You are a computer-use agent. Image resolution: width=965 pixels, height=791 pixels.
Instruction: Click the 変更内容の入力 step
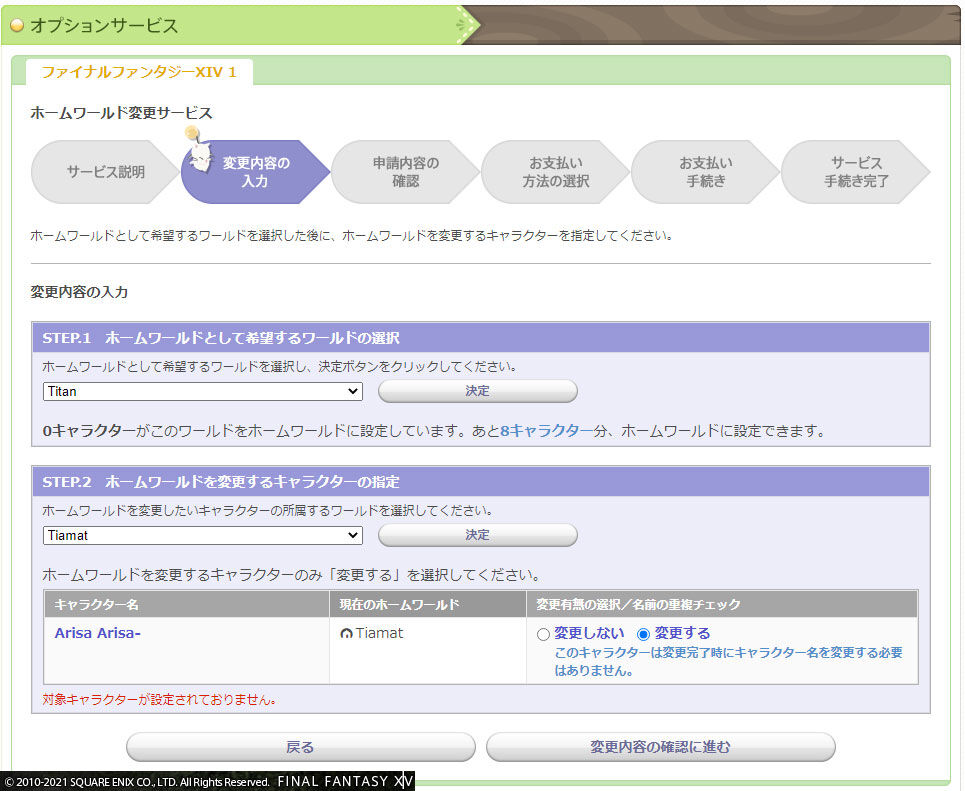pyautogui.click(x=255, y=172)
